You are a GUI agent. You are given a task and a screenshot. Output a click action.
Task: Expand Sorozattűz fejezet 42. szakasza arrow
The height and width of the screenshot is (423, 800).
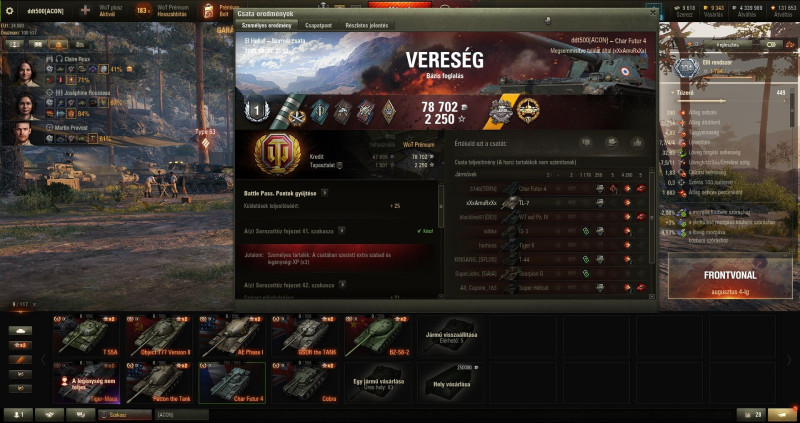point(342,285)
